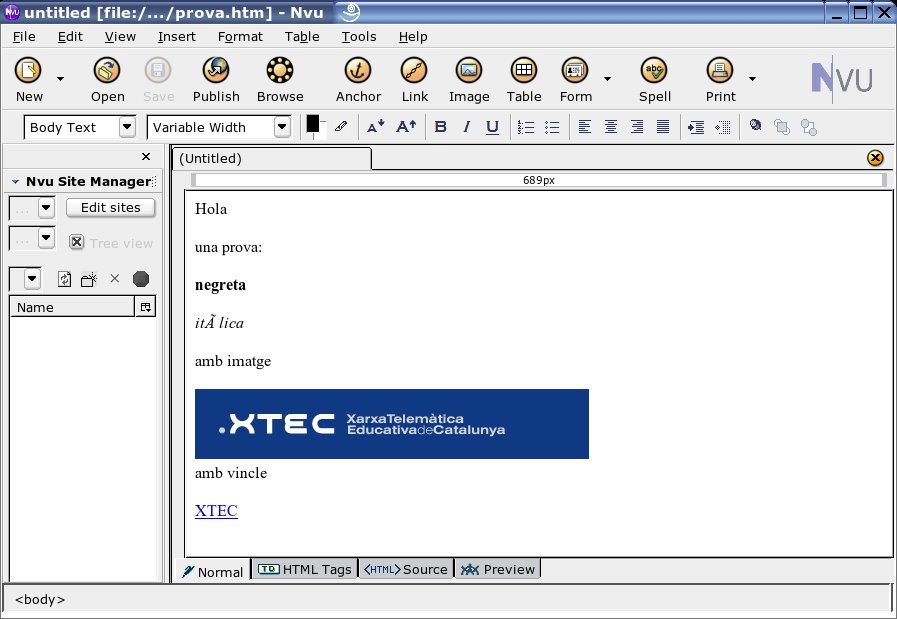
Task: Click the Edit sites button
Action: tap(110, 208)
